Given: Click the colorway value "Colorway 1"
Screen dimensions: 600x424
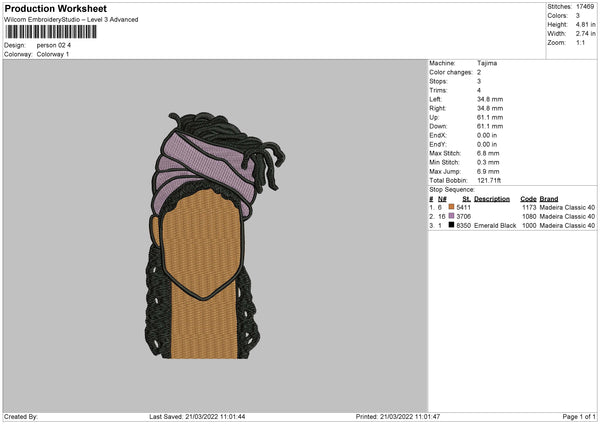Looking at the screenshot, I should [x=53, y=54].
